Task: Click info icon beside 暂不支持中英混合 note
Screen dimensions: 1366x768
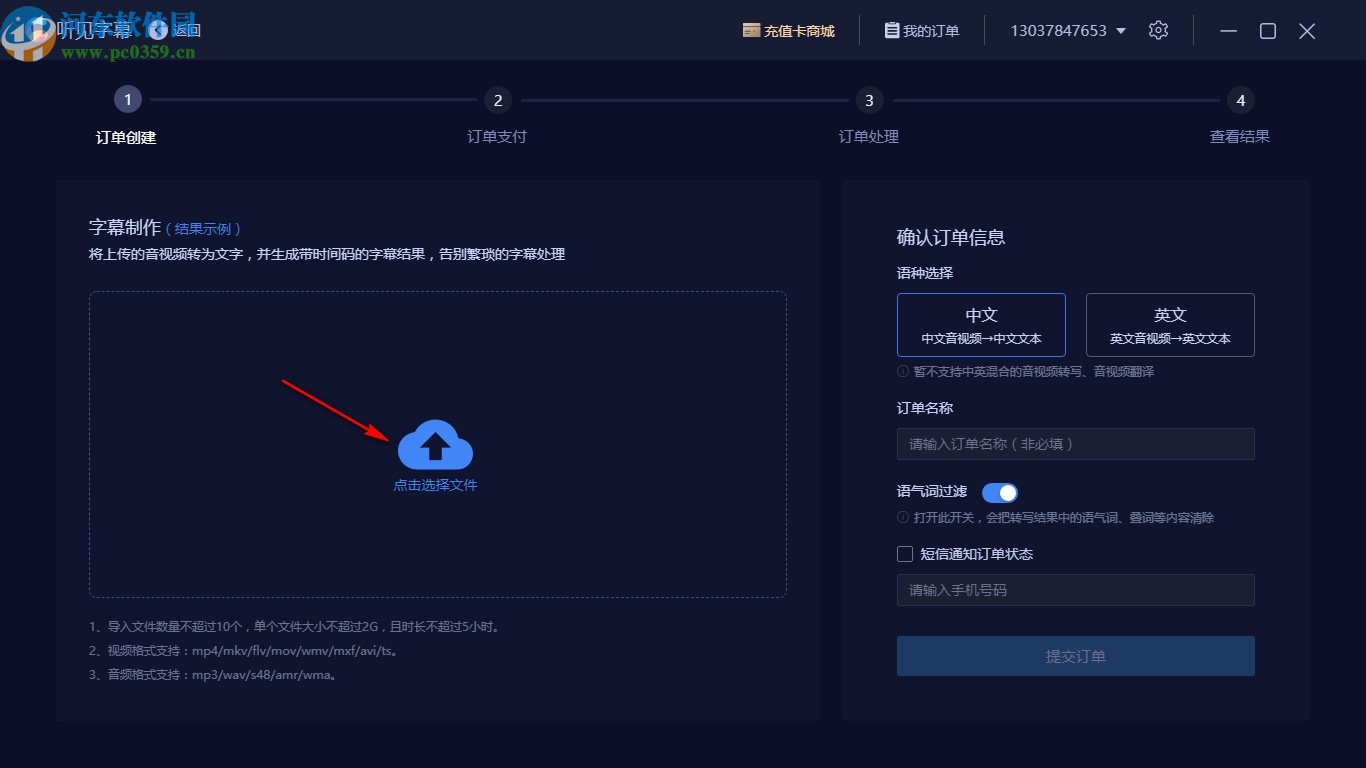Action: point(903,372)
